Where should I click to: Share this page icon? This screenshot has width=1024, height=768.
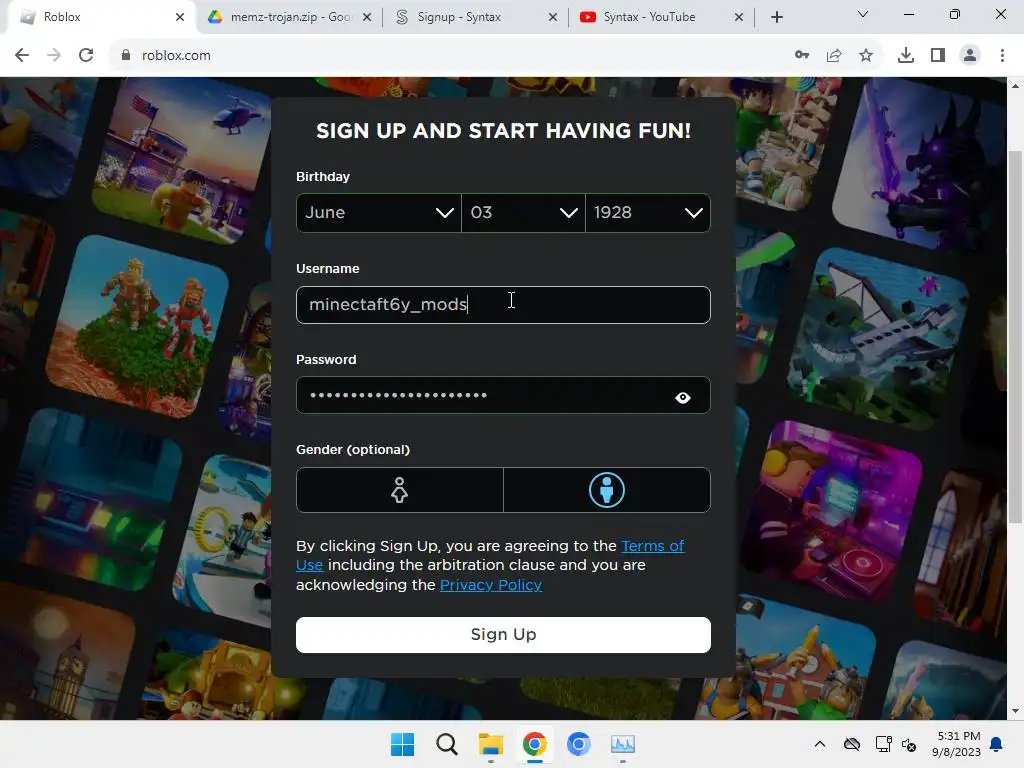[834, 56]
